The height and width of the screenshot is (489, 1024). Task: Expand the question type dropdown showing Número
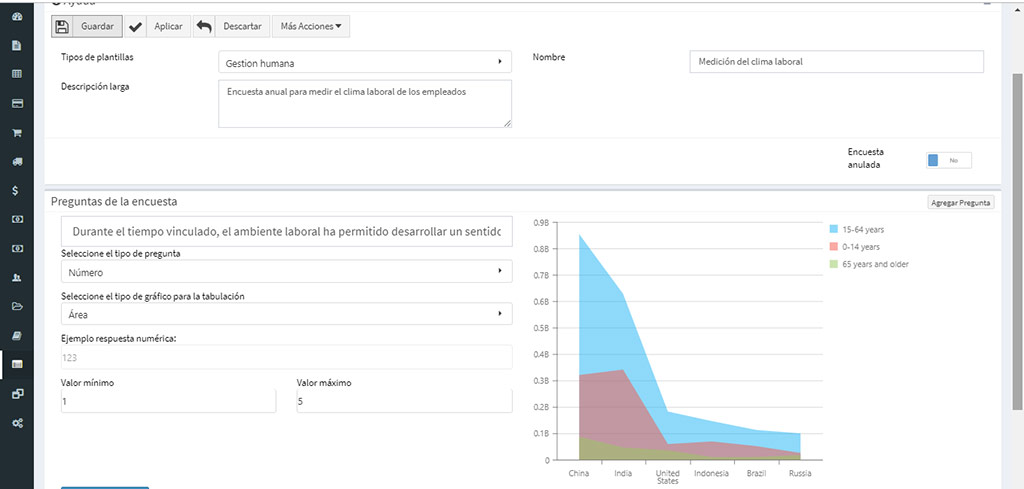[286, 271]
